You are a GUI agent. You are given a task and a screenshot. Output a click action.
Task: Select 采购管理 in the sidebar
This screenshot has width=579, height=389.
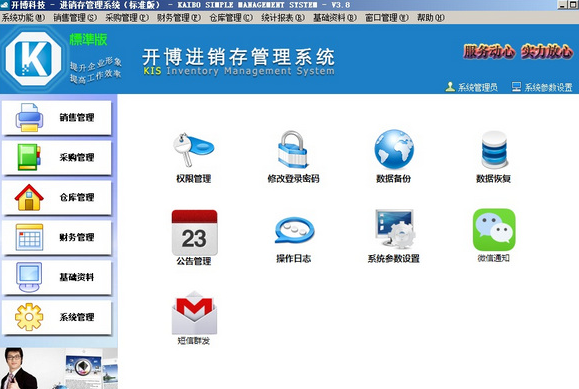coord(56,158)
